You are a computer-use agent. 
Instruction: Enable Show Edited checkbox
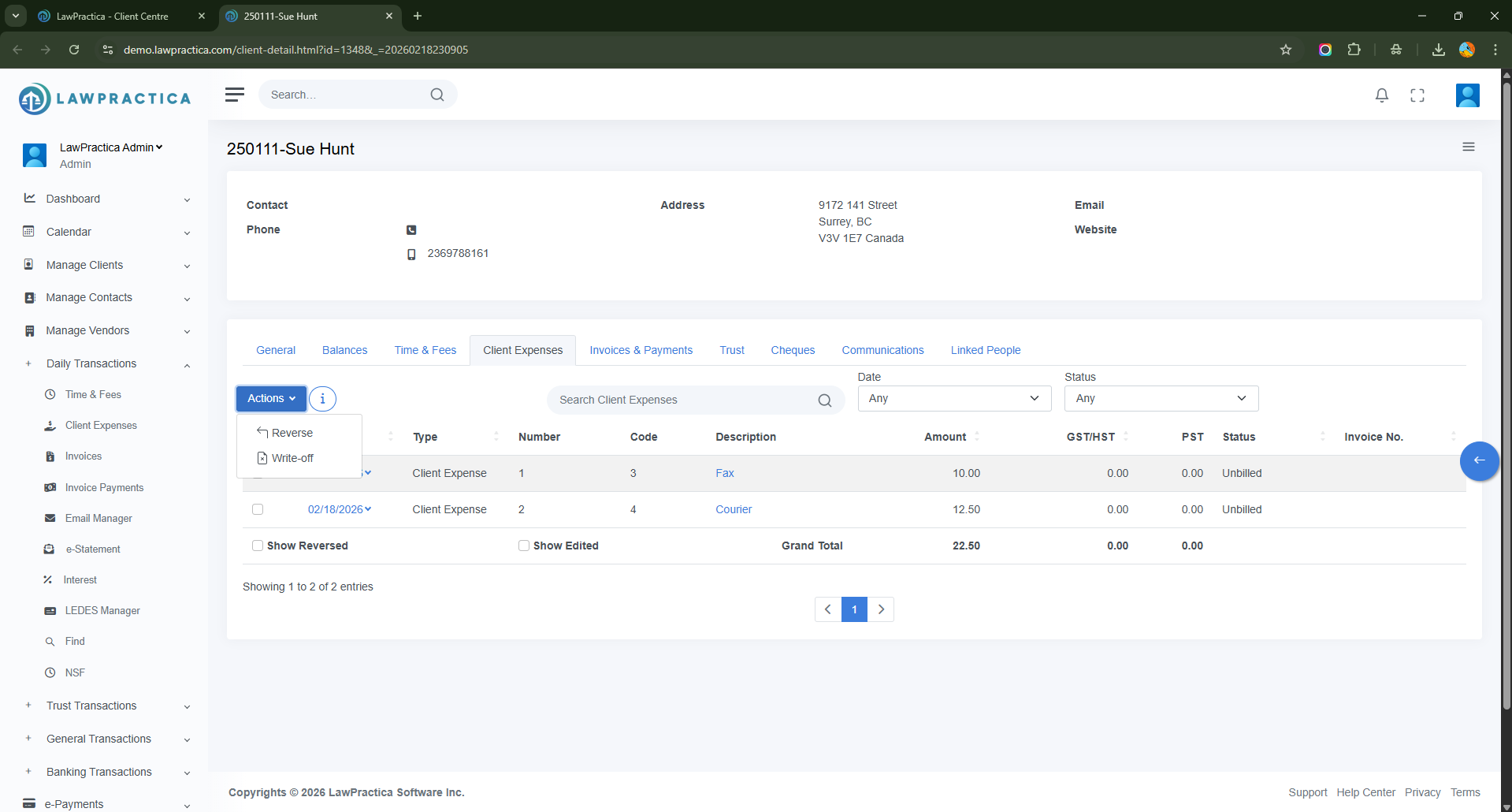524,546
